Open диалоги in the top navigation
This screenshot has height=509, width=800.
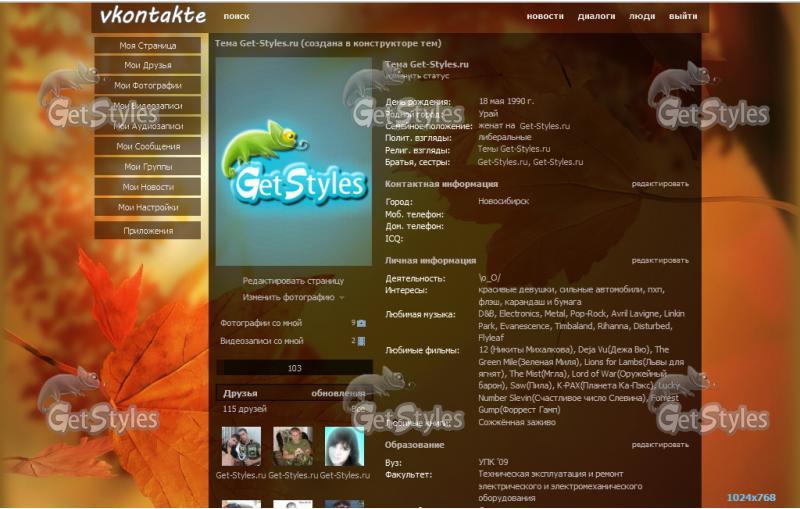coord(596,16)
